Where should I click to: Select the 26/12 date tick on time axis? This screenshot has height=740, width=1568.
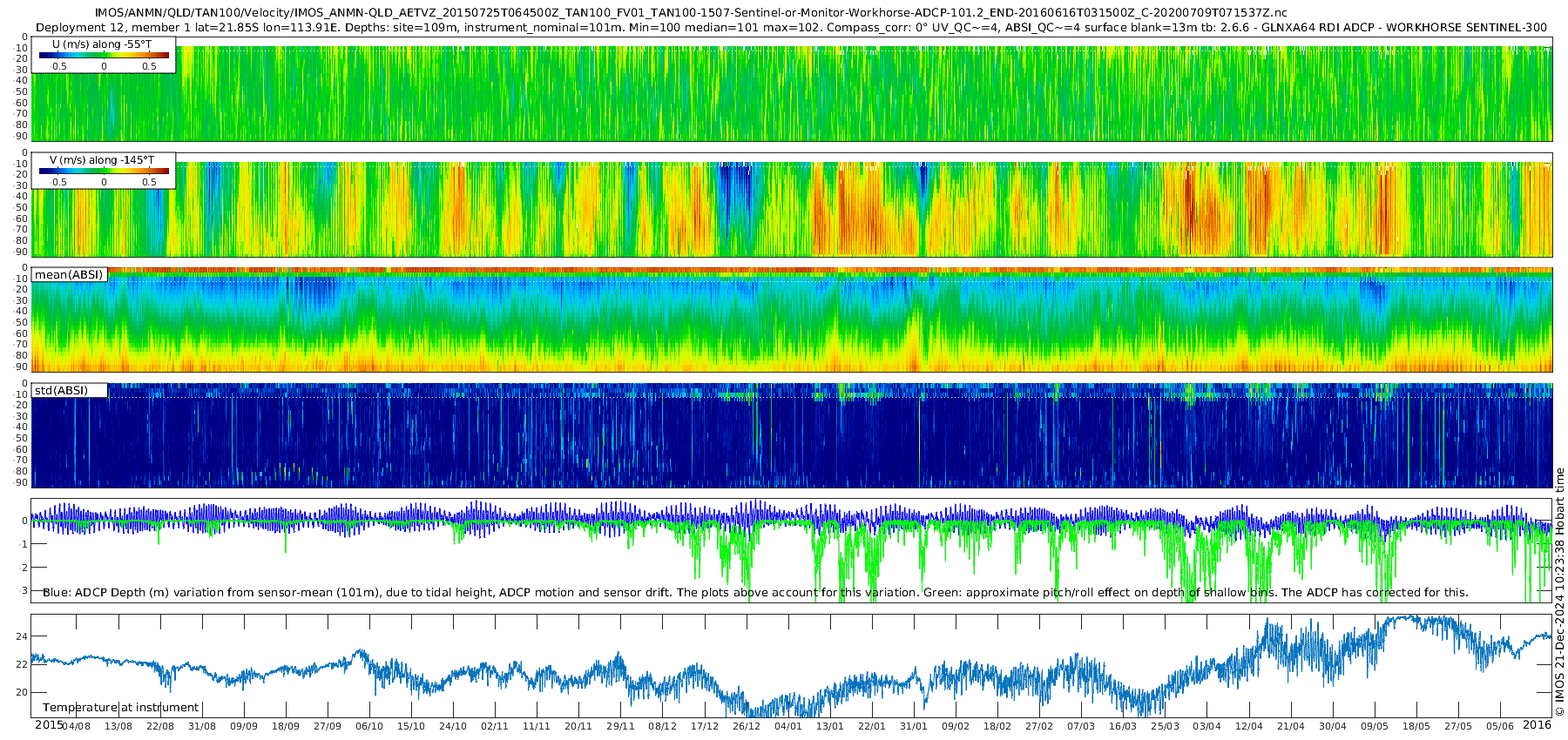pyautogui.click(x=747, y=726)
